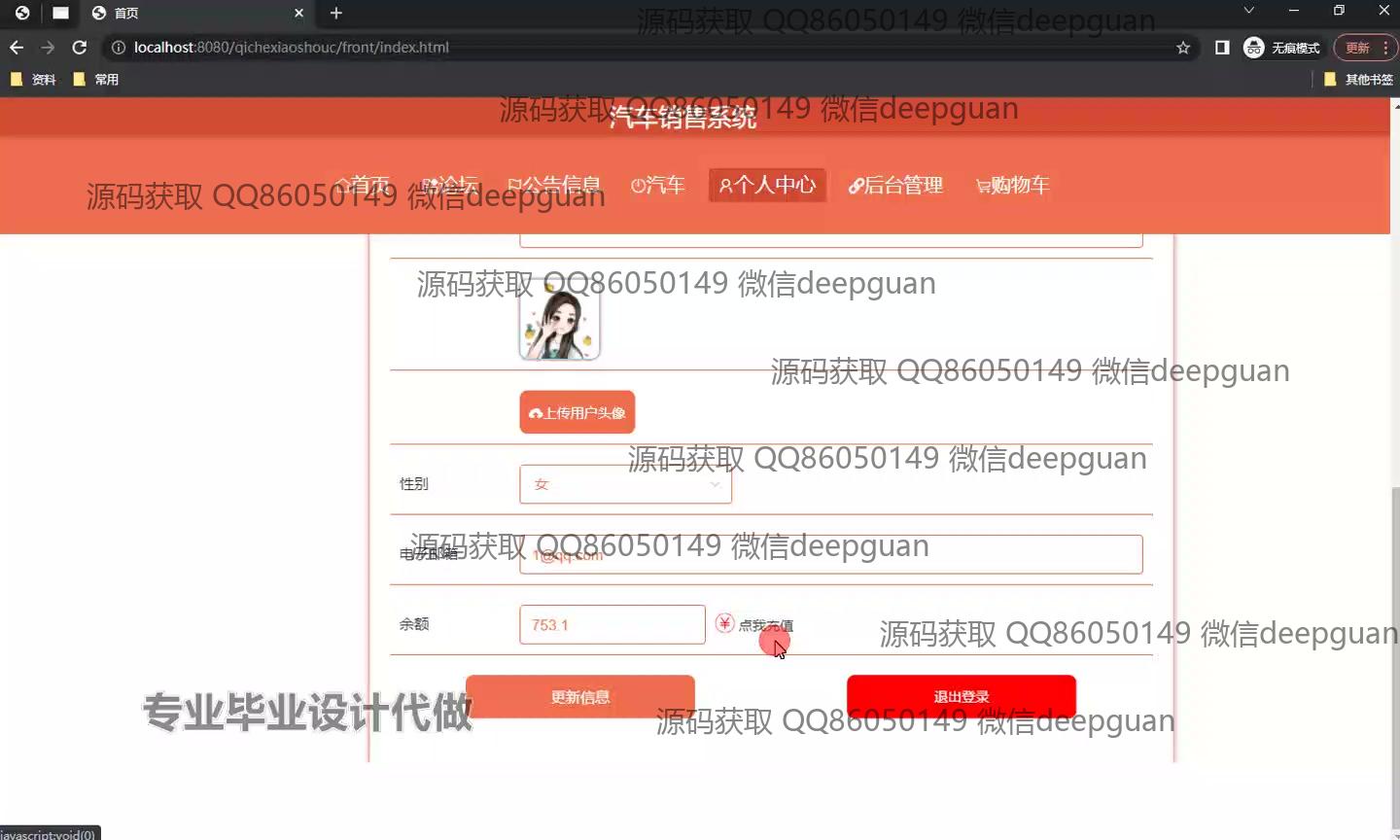Open a new browser tab
This screenshot has height=840, width=1400.
pyautogui.click(x=336, y=13)
